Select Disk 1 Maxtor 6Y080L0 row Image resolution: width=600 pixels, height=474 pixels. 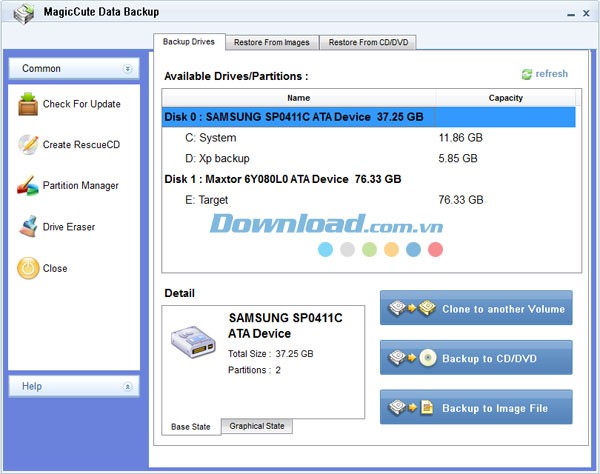tap(283, 179)
